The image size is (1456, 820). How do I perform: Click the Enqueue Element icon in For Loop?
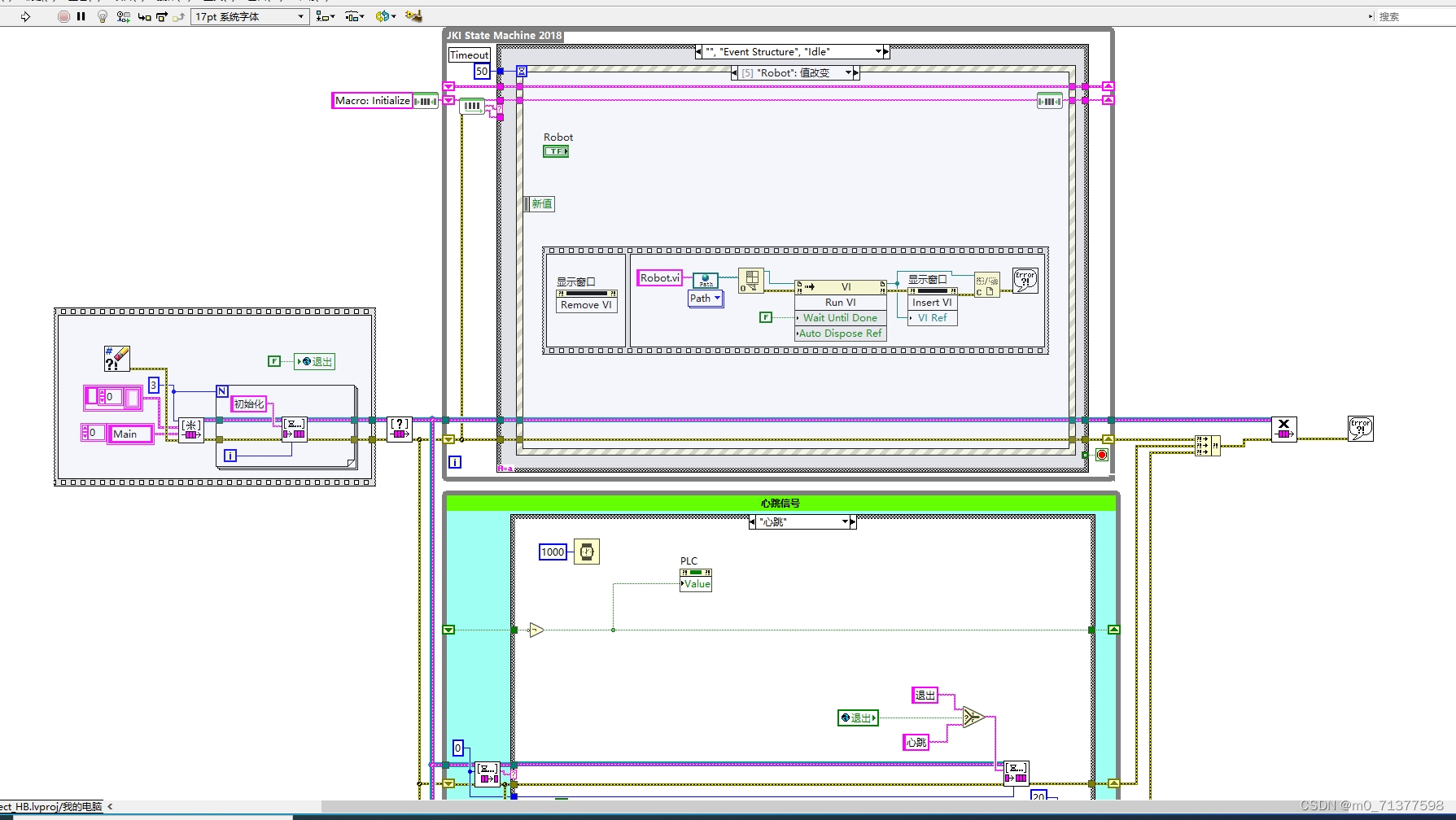[295, 430]
